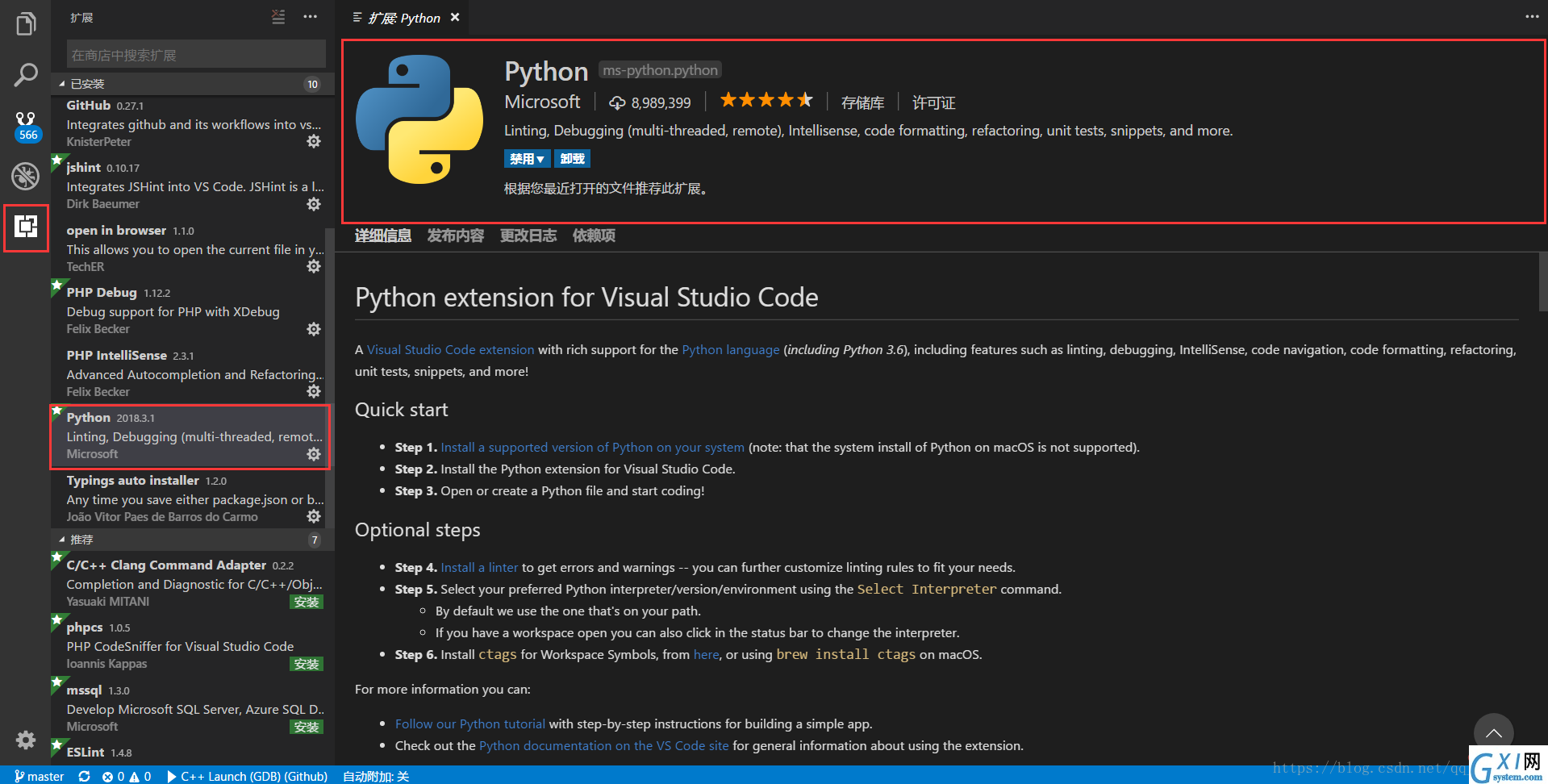Open the Python language link
The width and height of the screenshot is (1548, 784).
(x=731, y=349)
